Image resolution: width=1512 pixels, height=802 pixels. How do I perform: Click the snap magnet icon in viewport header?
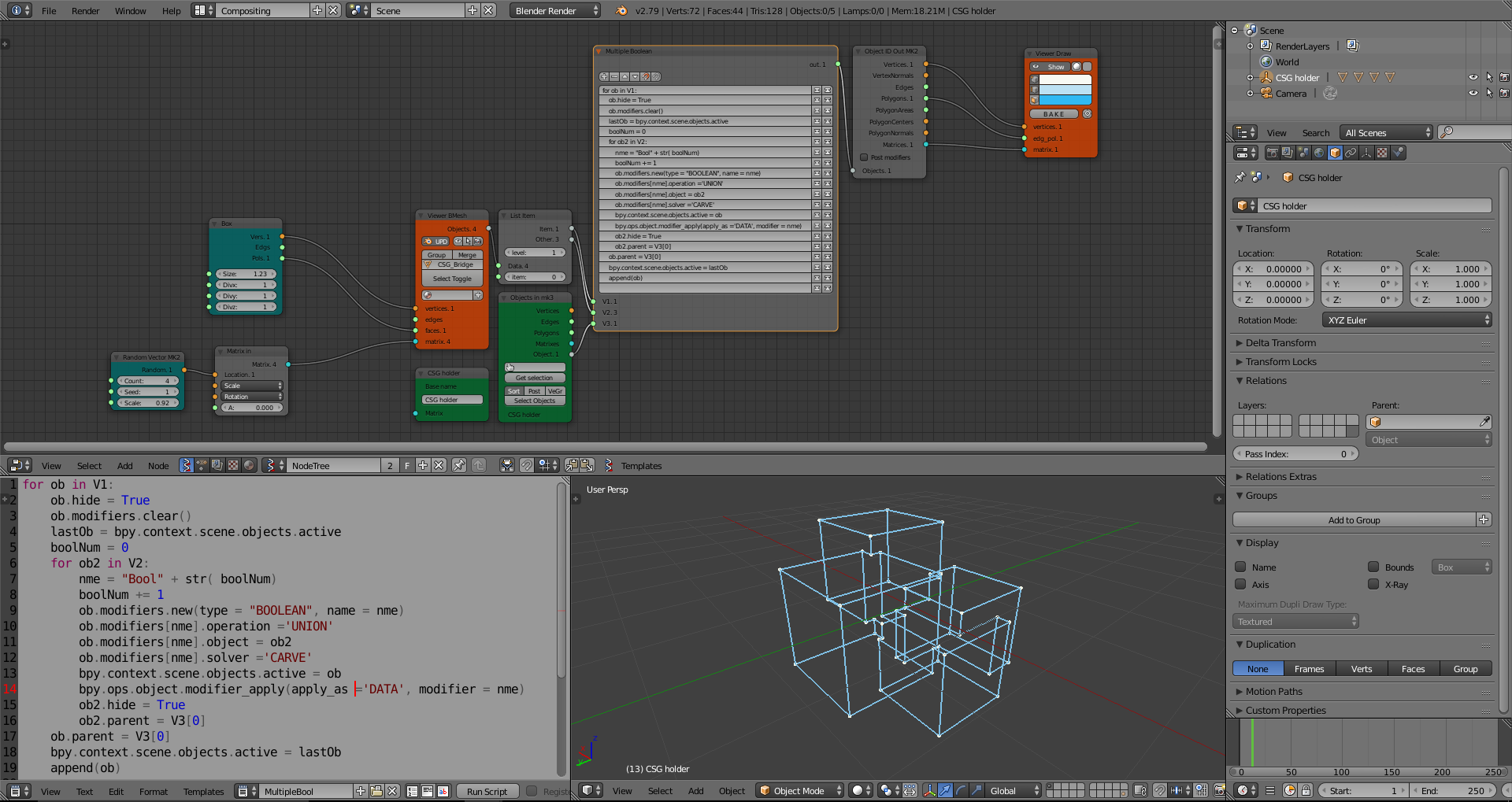[x=1159, y=791]
